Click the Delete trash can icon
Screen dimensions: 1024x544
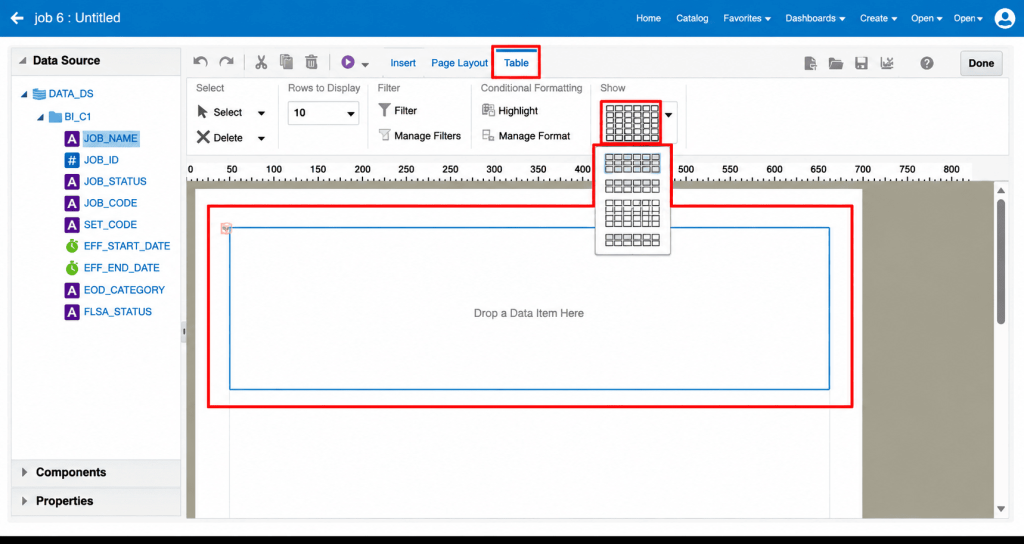point(312,62)
